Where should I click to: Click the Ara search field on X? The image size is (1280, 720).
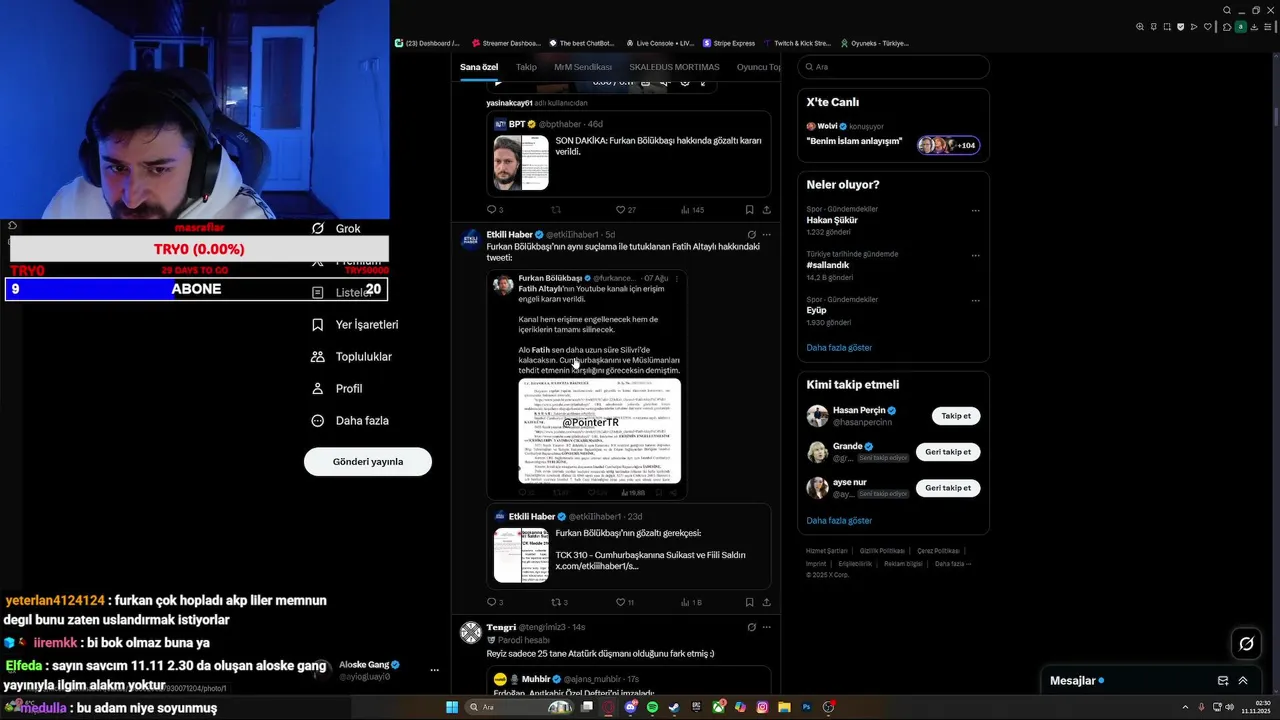coord(893,67)
